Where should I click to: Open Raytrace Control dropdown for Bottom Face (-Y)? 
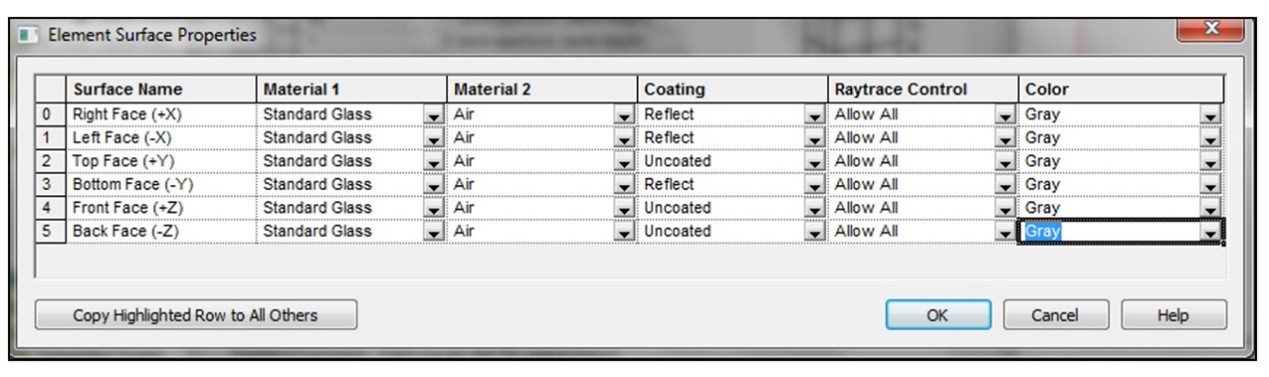pos(1005,185)
